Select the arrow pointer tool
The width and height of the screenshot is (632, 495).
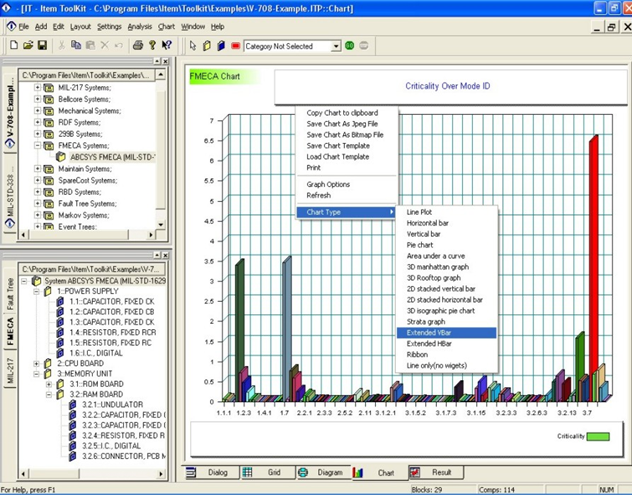pyautogui.click(x=193, y=46)
